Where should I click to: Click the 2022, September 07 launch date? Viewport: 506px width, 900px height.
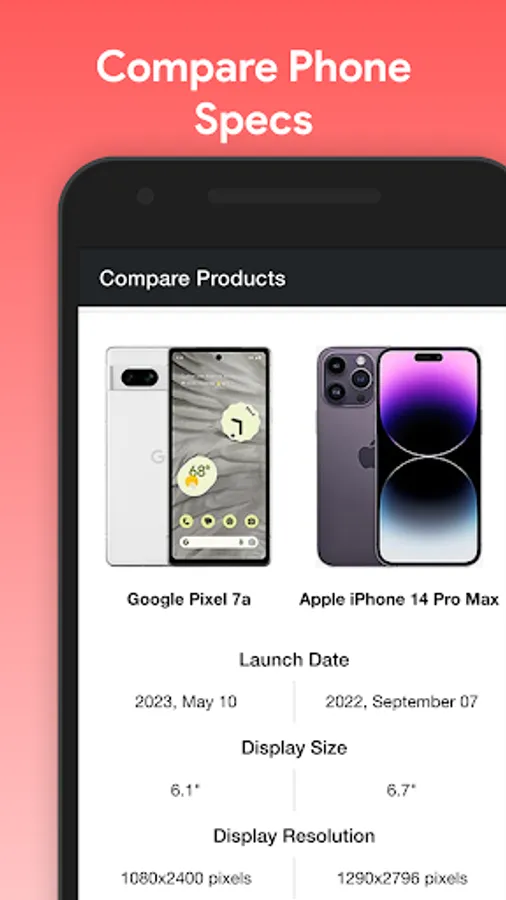(402, 701)
